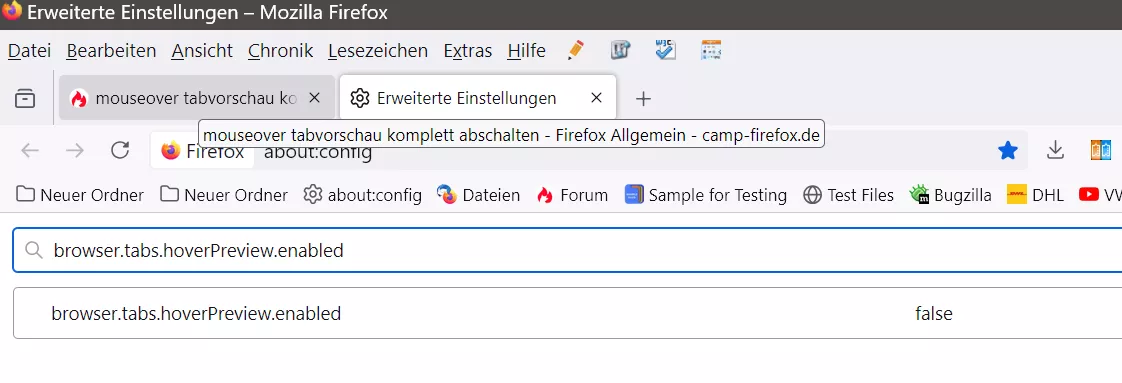This screenshot has height=383, width=1122.
Task: Open new tab with plus button
Action: (643, 99)
